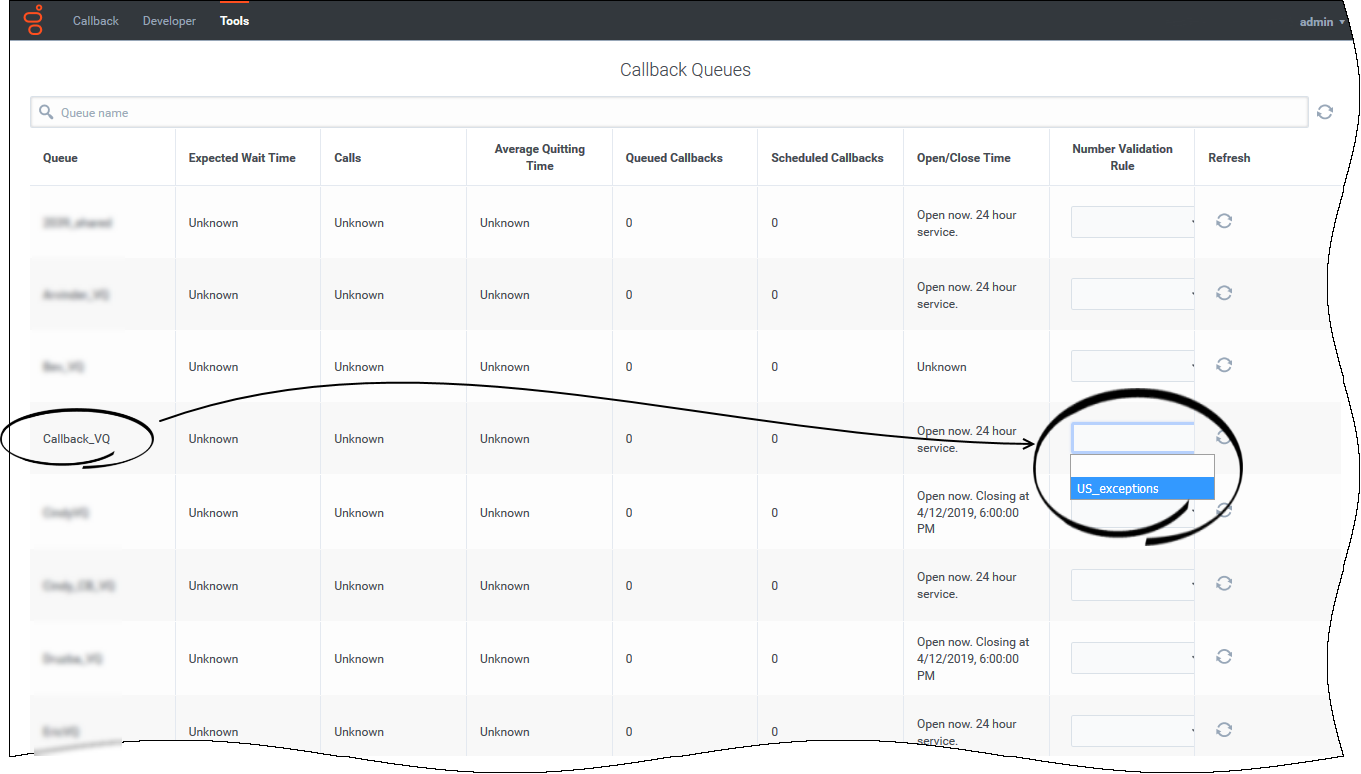Refresh the sixth row with 24 hour service
1361x774 pixels.
(x=1223, y=584)
